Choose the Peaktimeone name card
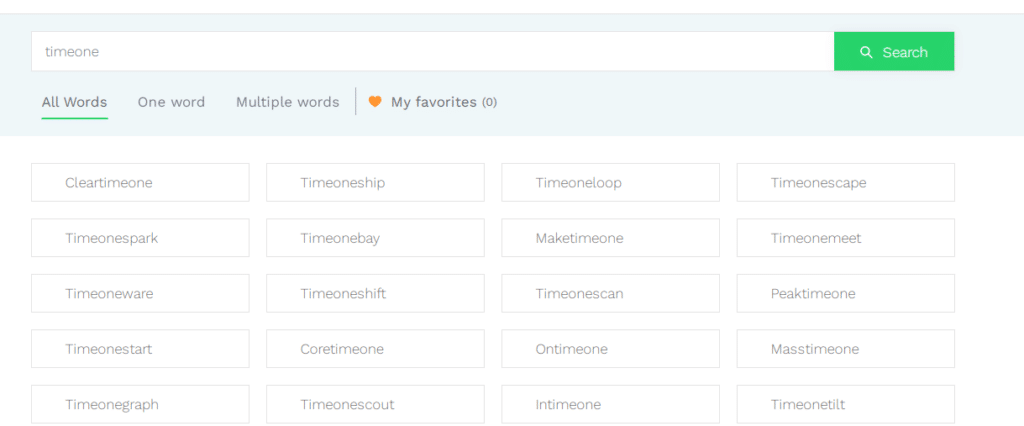The width and height of the screenshot is (1024, 426). click(x=846, y=293)
